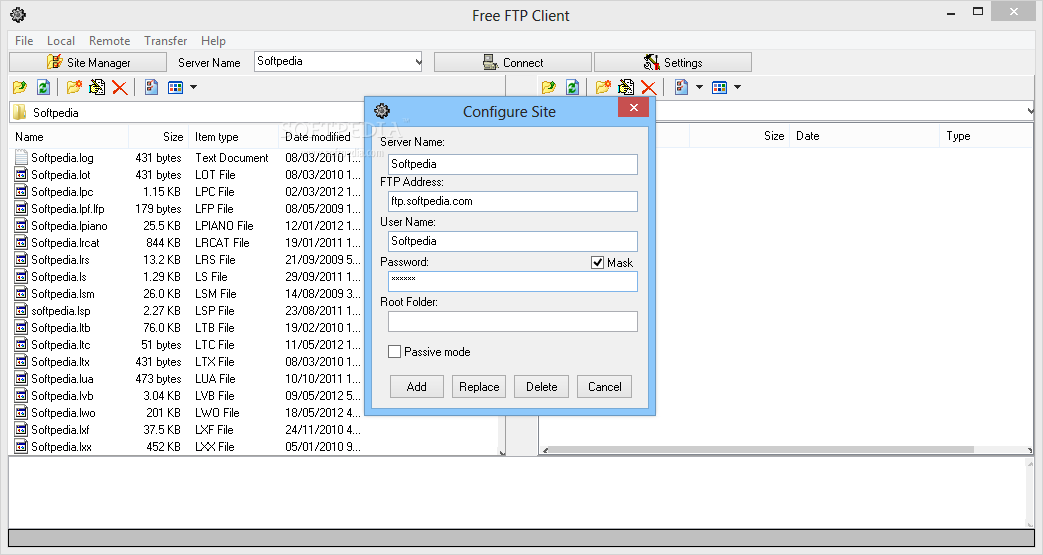Close the Configure Site dialog
The height and width of the screenshot is (555, 1043).
(x=633, y=107)
